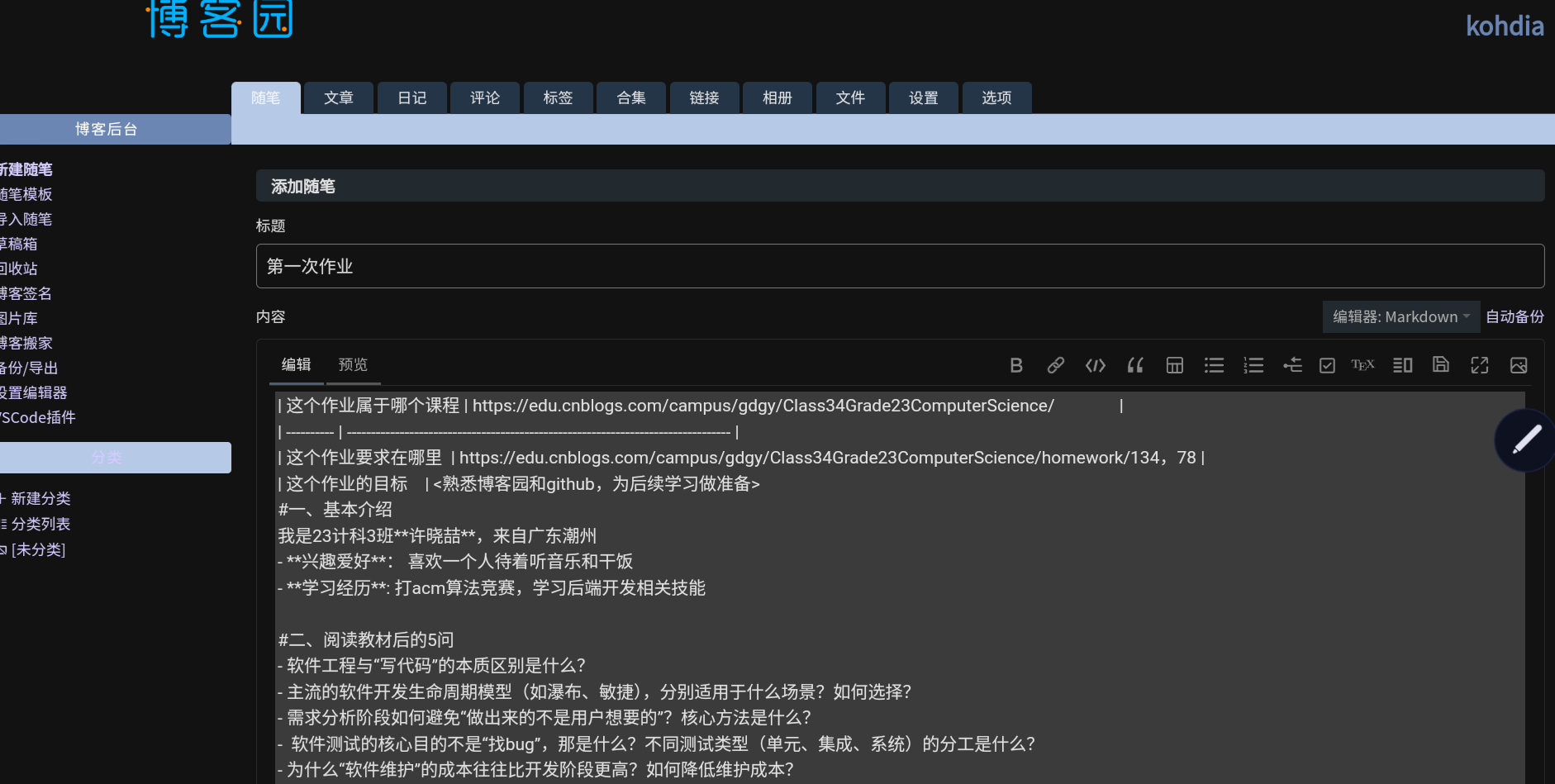Click 新建分类 to create a category
Screen dimensions: 1555x784
(40, 498)
